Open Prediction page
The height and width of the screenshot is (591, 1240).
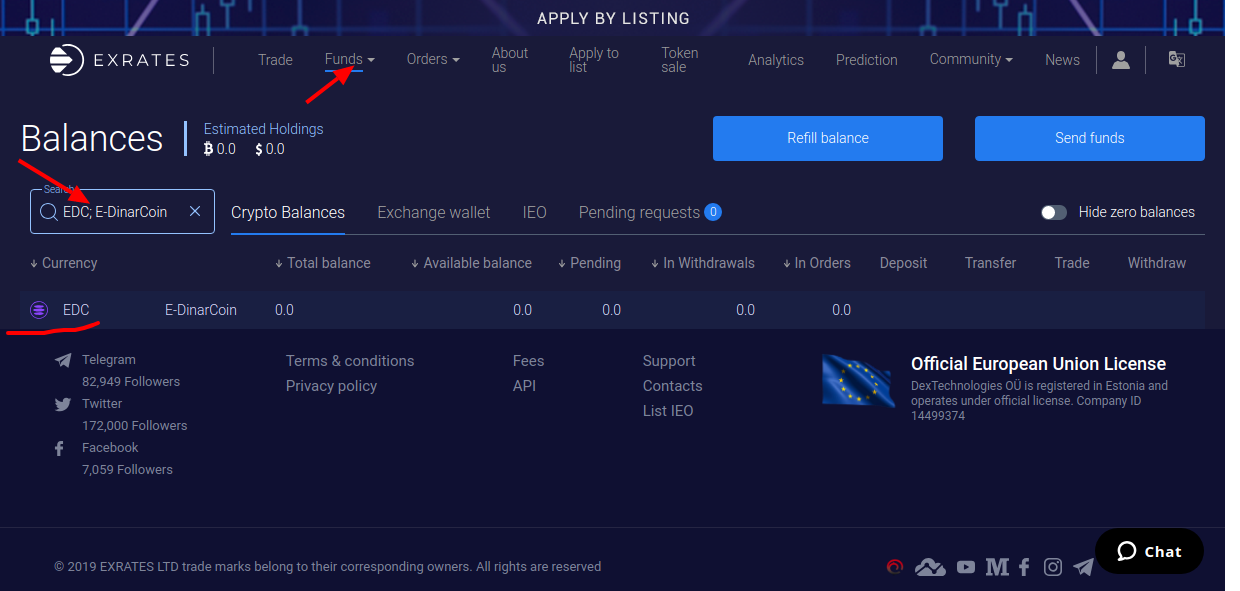pyautogui.click(x=867, y=60)
